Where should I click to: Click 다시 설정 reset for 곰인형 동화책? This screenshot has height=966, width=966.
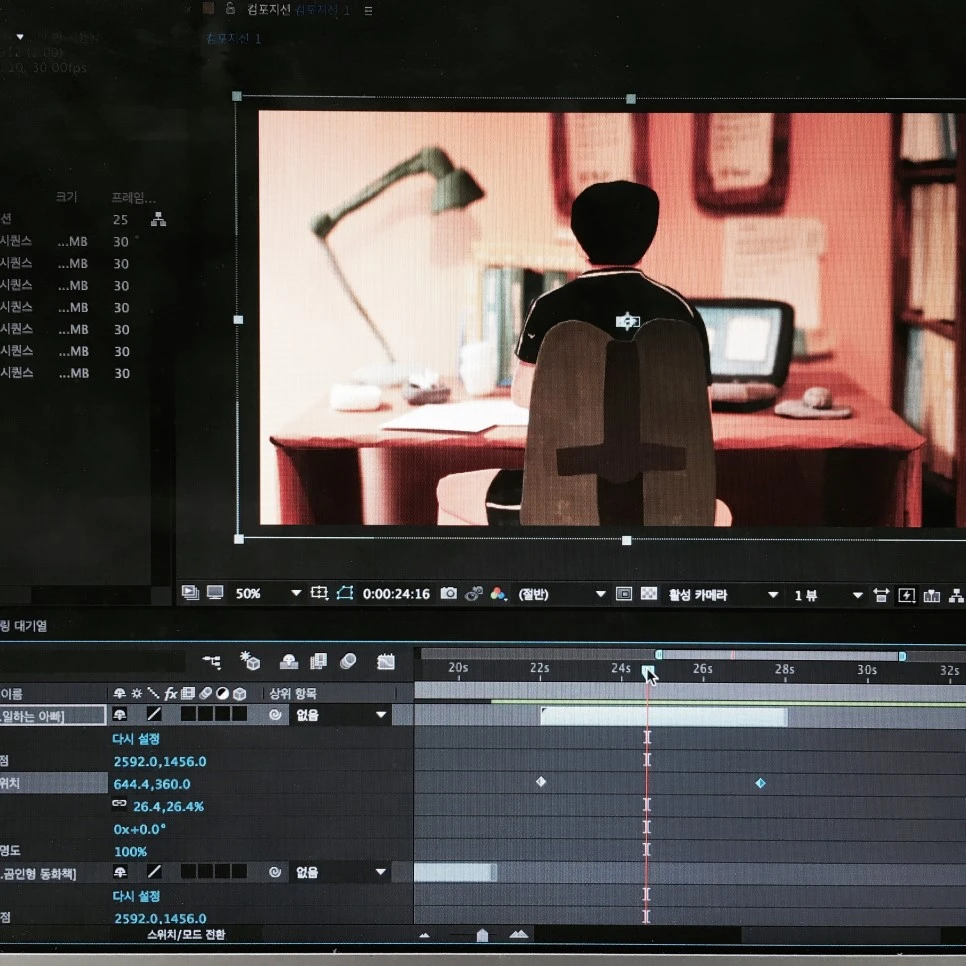(x=136, y=896)
